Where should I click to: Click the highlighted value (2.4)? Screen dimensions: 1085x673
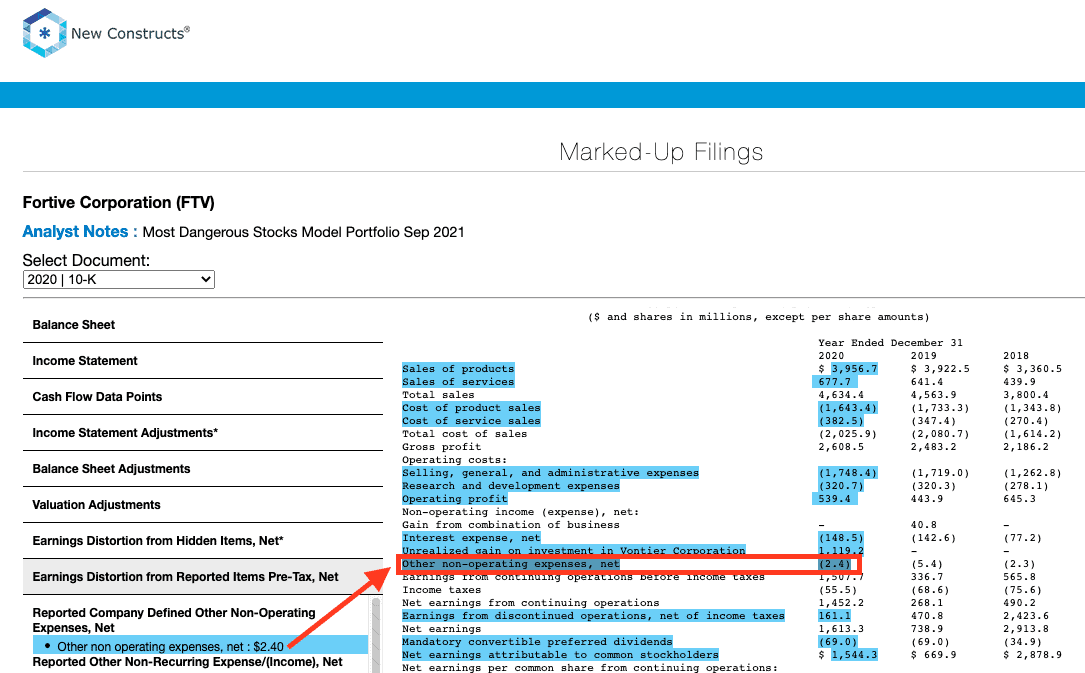pos(835,564)
